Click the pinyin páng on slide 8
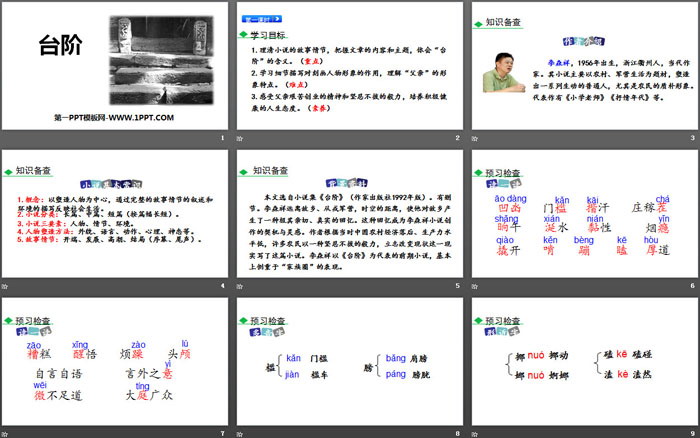The width and height of the screenshot is (700, 438). tap(396, 374)
